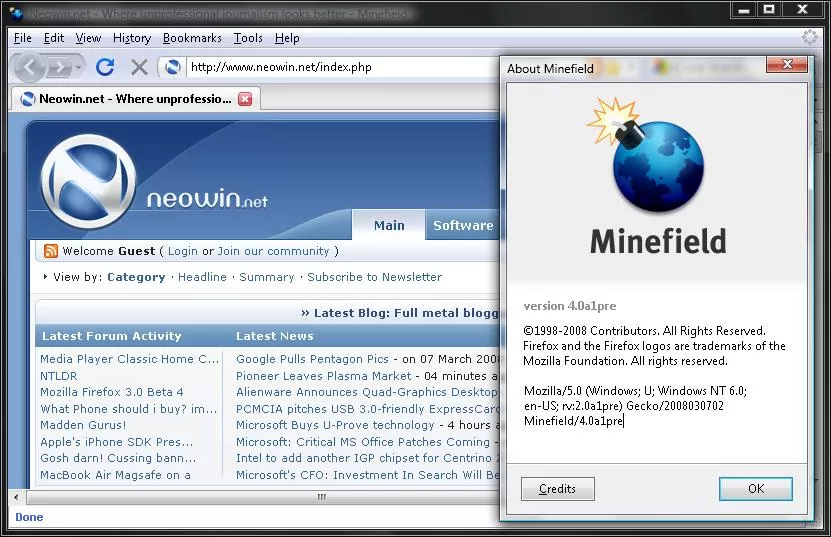Read Alienware Announces Quad-Graphics Desktop news
This screenshot has height=537, width=831.
(x=367, y=392)
